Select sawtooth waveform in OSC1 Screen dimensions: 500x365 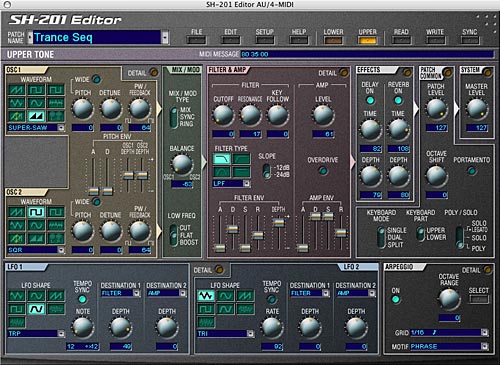17,90
